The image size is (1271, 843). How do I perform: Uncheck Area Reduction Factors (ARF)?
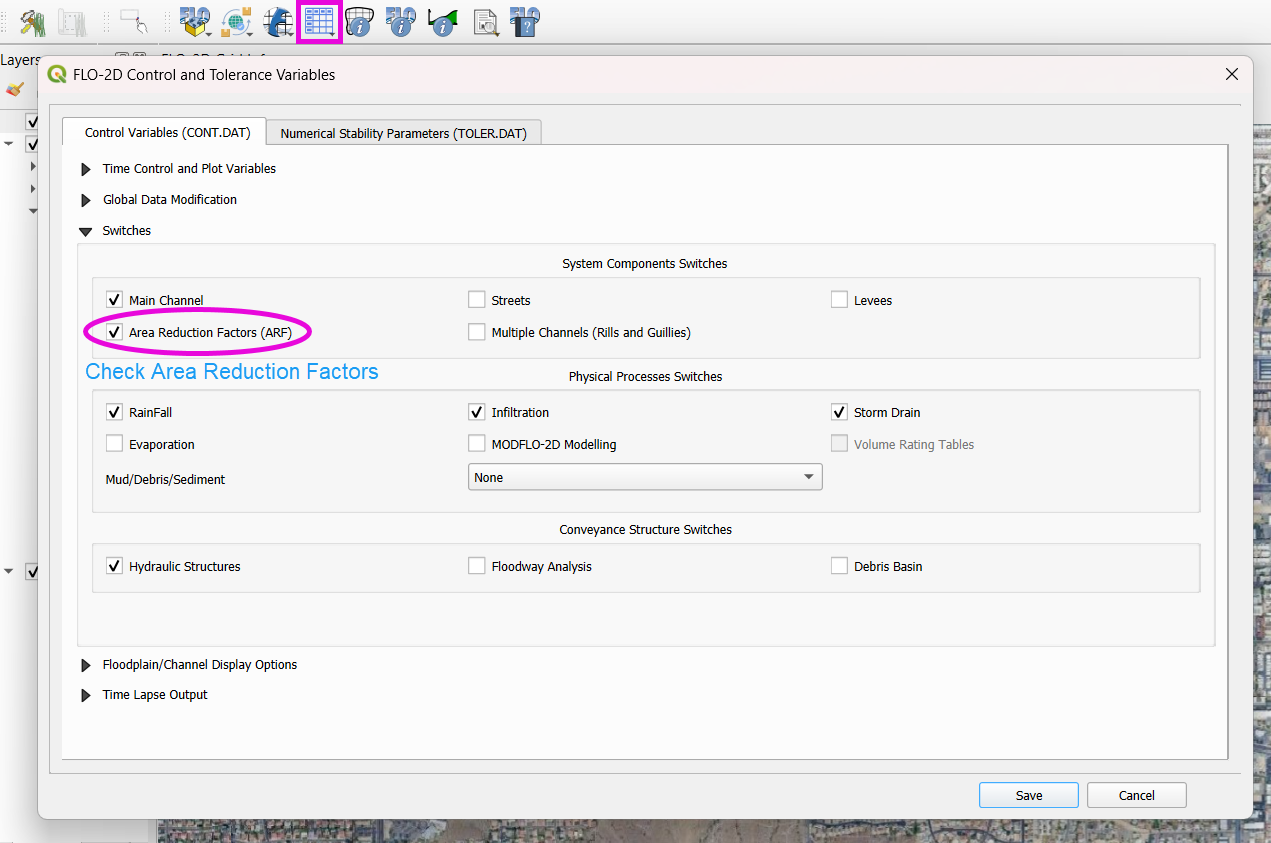(114, 332)
